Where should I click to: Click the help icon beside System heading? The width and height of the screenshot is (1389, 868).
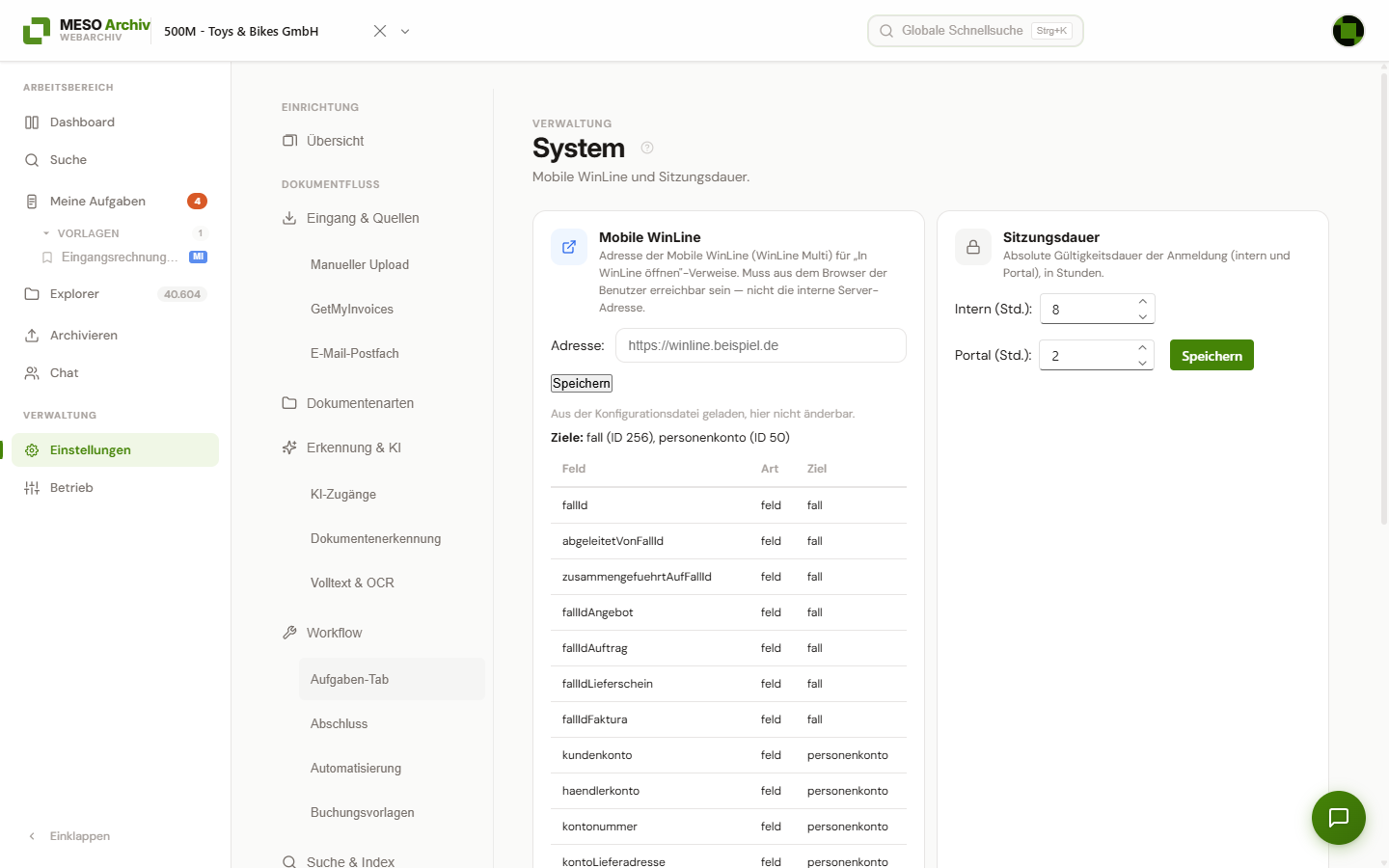pyautogui.click(x=647, y=148)
